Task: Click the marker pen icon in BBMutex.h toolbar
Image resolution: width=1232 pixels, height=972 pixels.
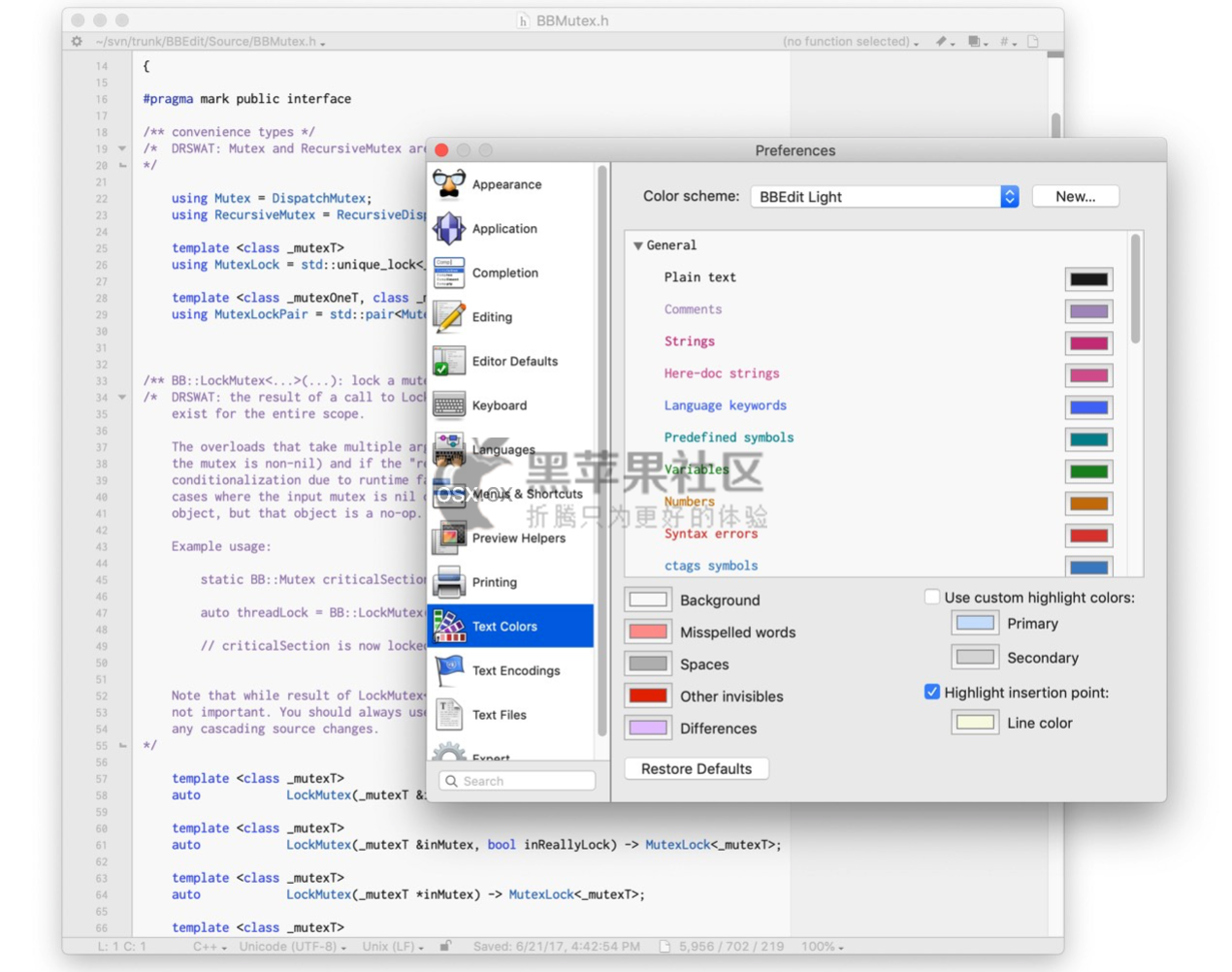Action: (x=943, y=42)
